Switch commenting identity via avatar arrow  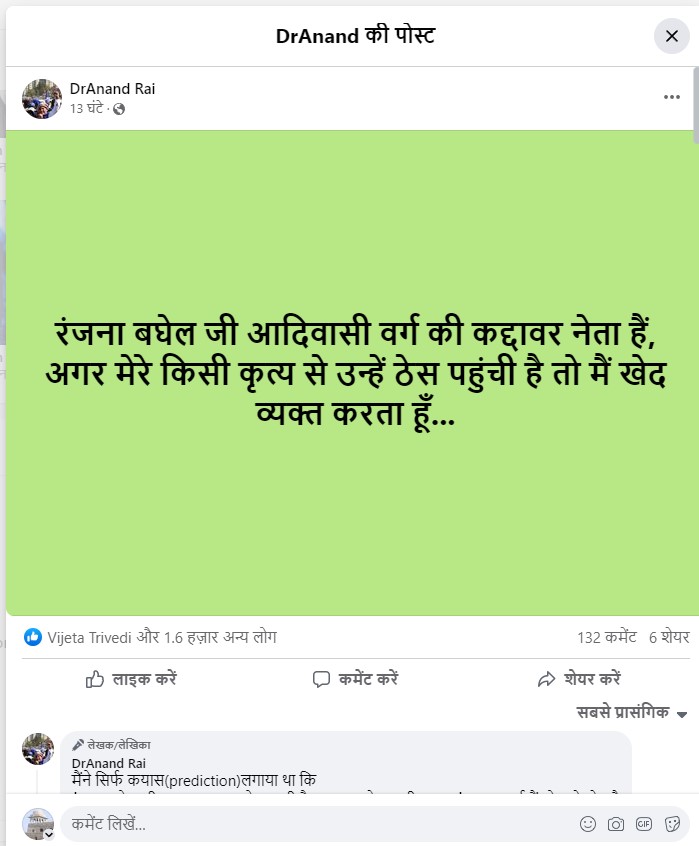tap(49, 835)
